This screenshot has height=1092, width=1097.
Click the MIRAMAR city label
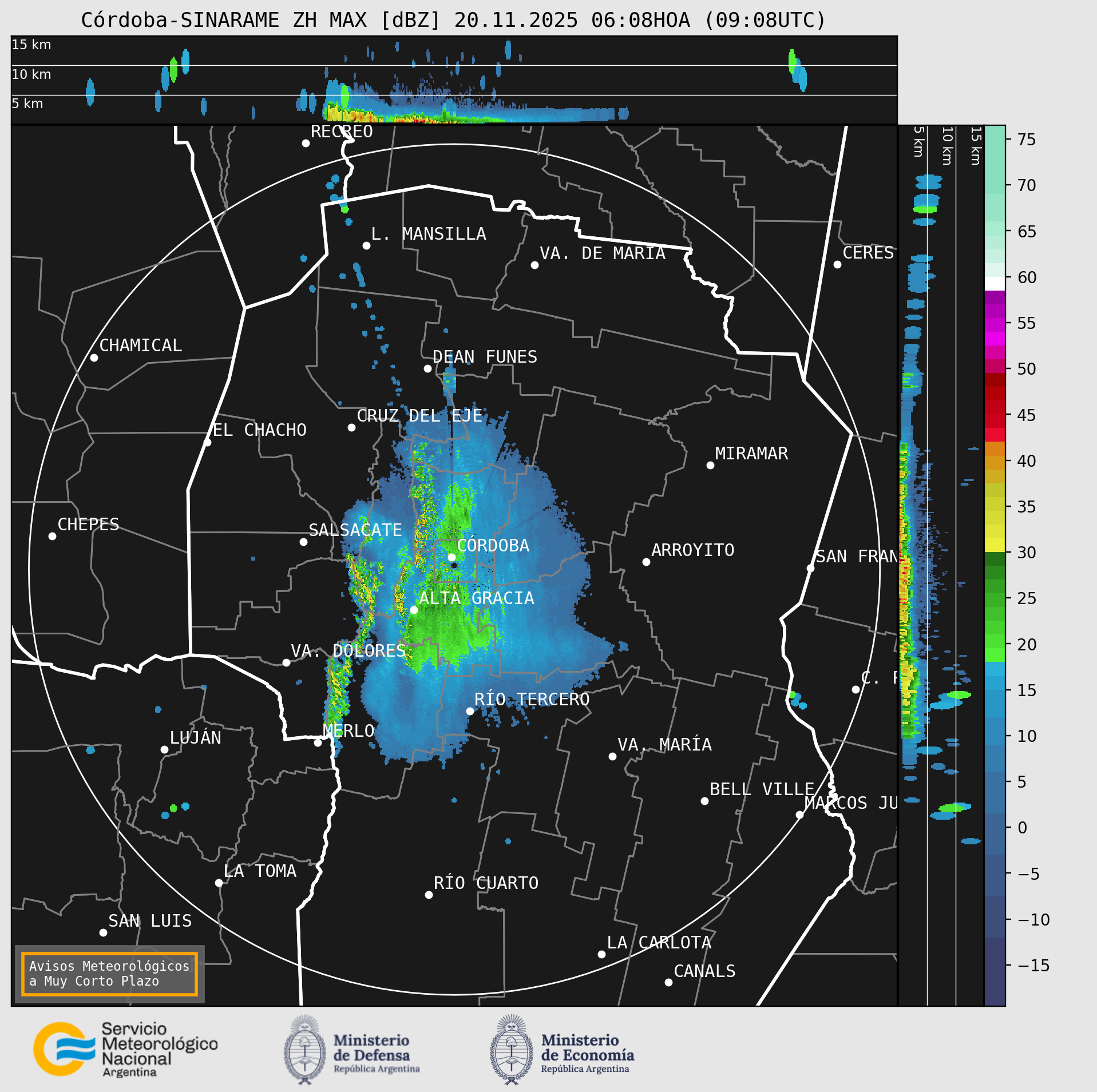pyautogui.click(x=751, y=454)
